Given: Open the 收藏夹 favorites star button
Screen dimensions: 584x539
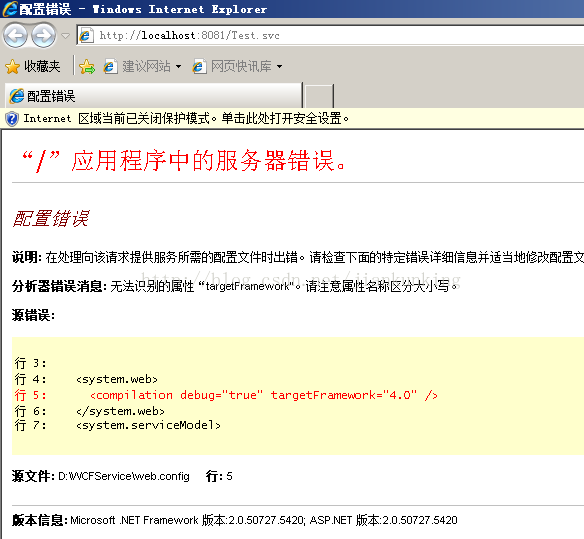Looking at the screenshot, I should pyautogui.click(x=33, y=66).
